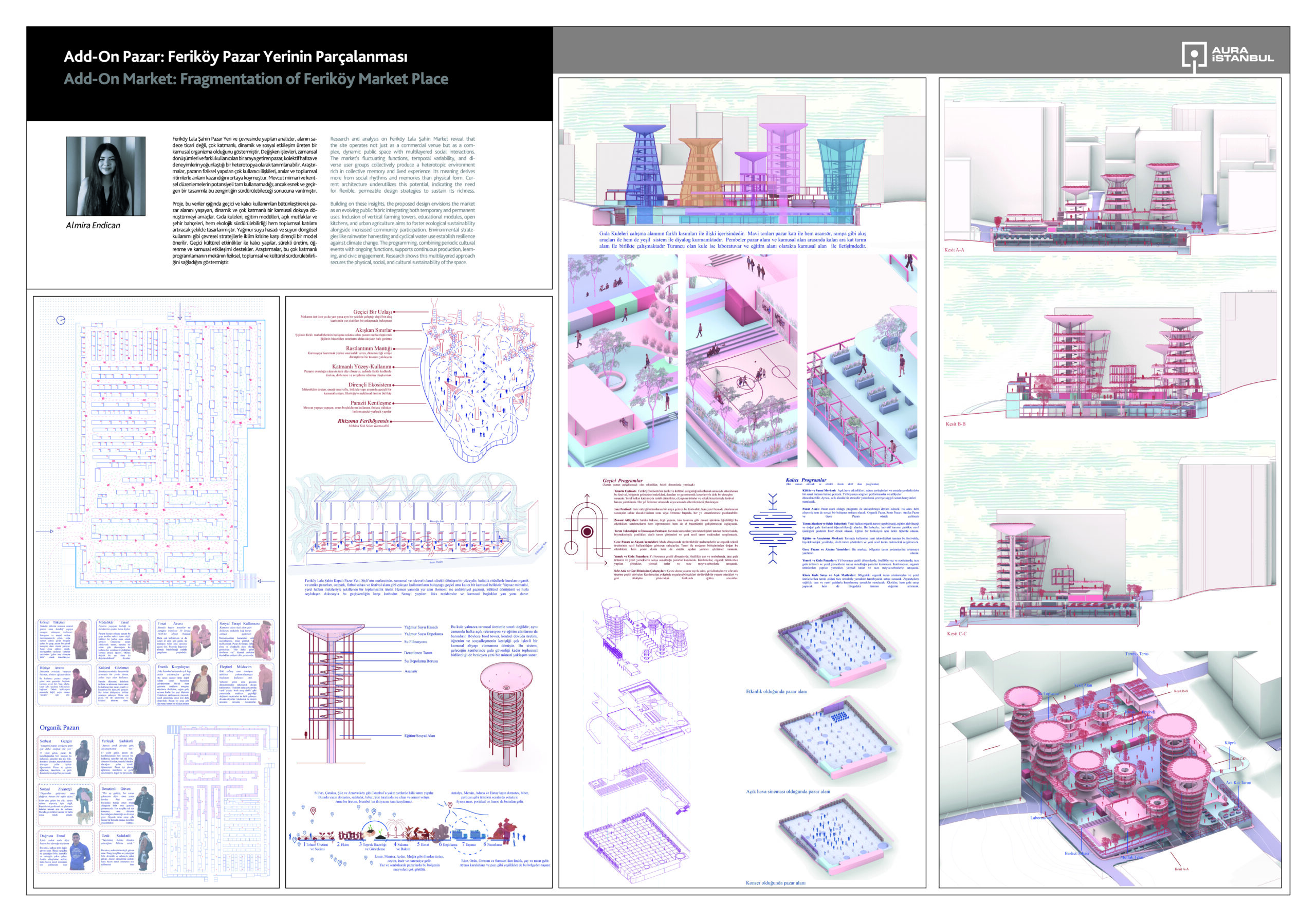This screenshot has height=921, width=1316.
Task: Click the cylindrical tower 3D model illustration
Action: click(507, 712)
